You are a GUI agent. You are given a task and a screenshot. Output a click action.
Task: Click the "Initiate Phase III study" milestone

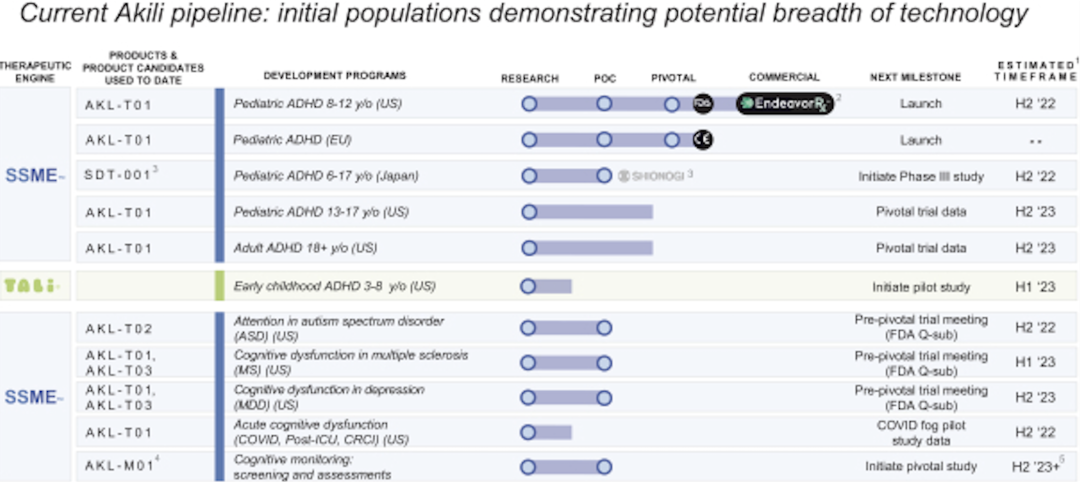point(920,176)
